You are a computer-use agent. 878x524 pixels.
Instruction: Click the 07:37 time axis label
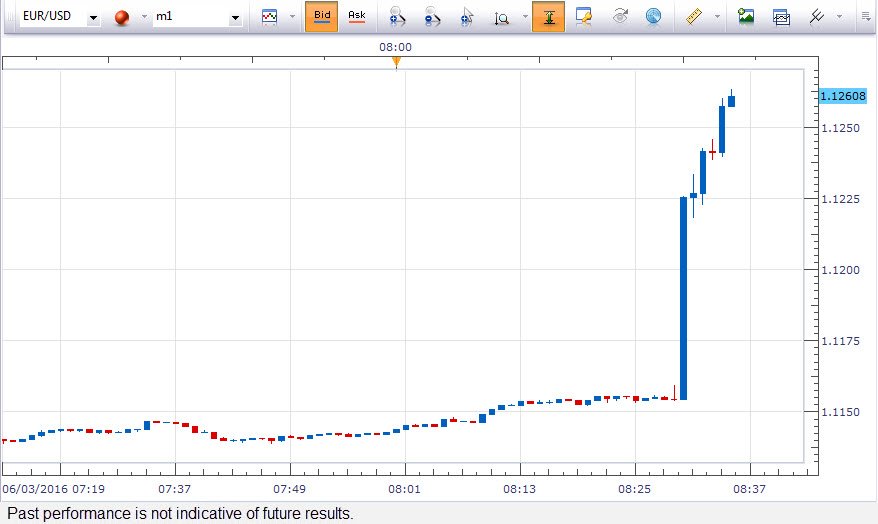pos(175,489)
